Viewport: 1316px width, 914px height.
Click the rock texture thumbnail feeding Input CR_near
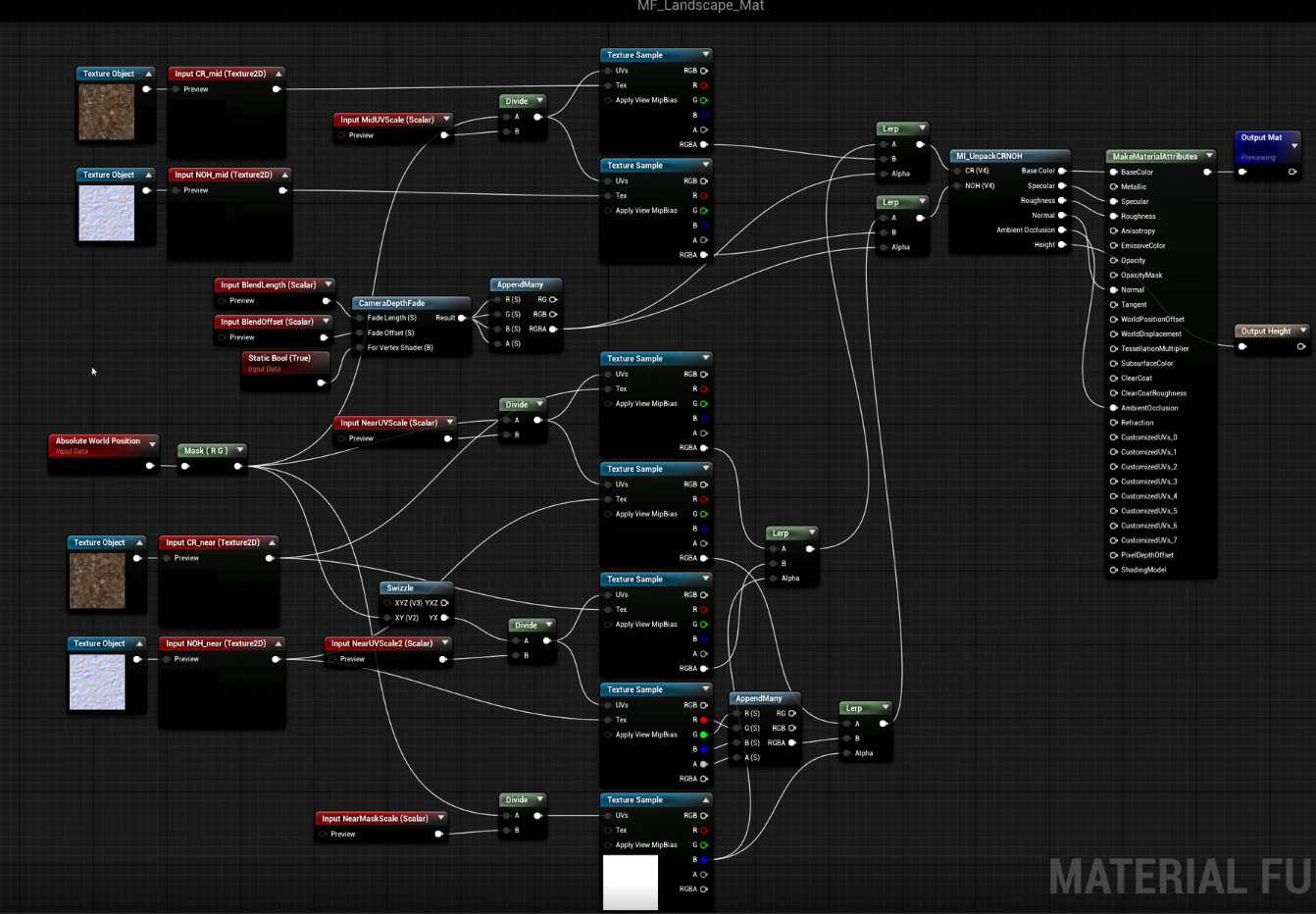coord(97,581)
